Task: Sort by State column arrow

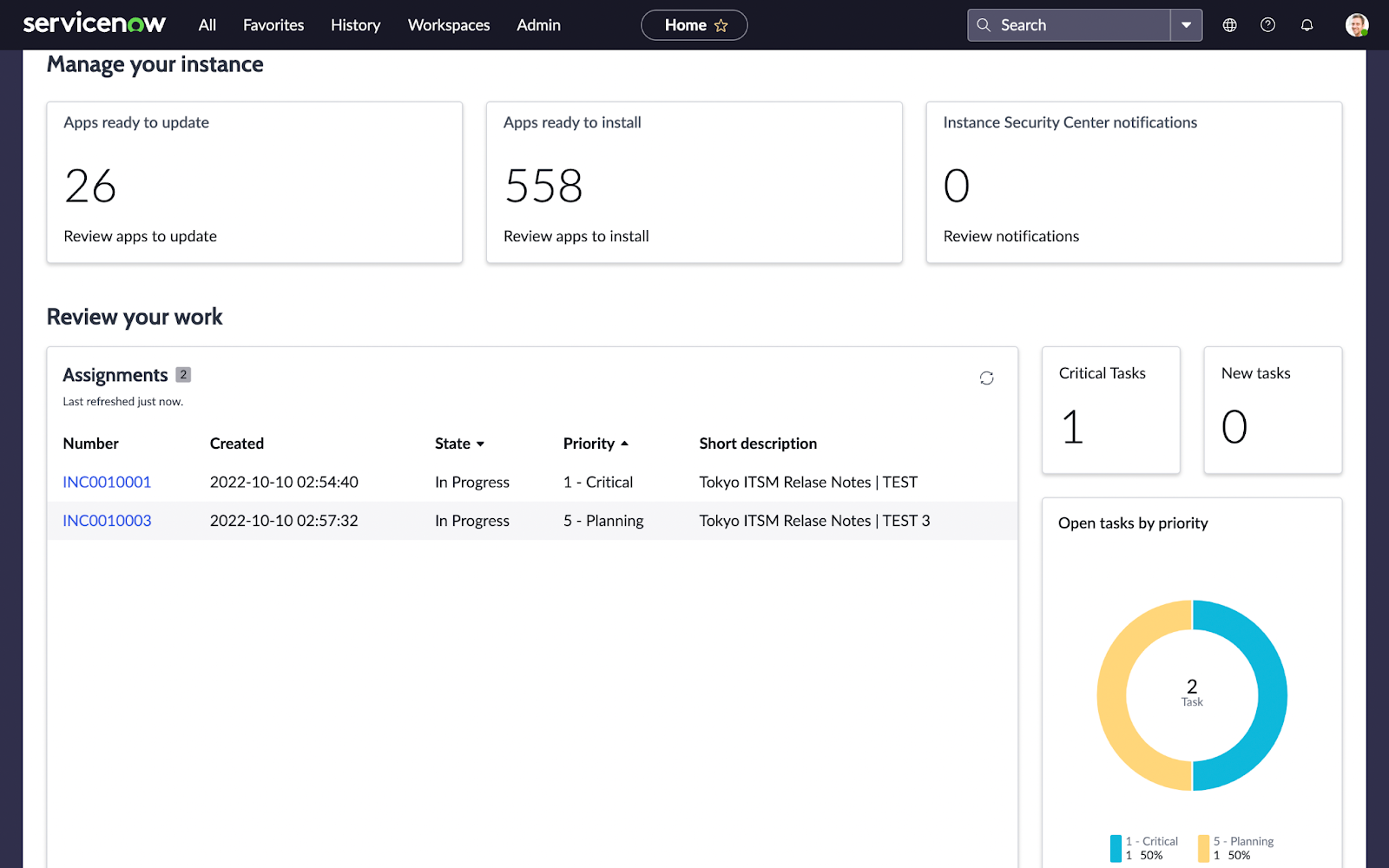Action: click(480, 444)
